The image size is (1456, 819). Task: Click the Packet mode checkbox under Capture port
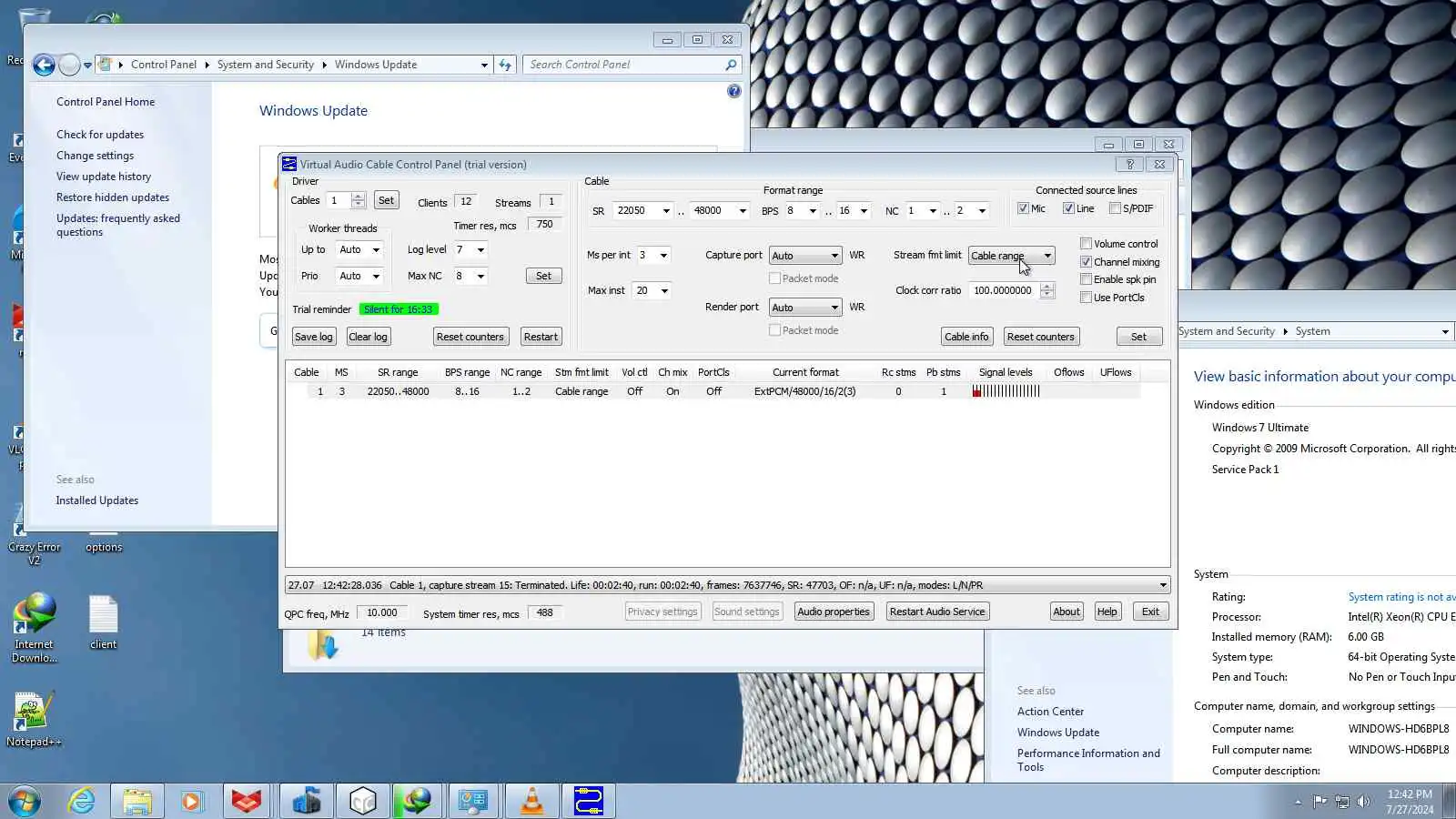click(x=774, y=278)
